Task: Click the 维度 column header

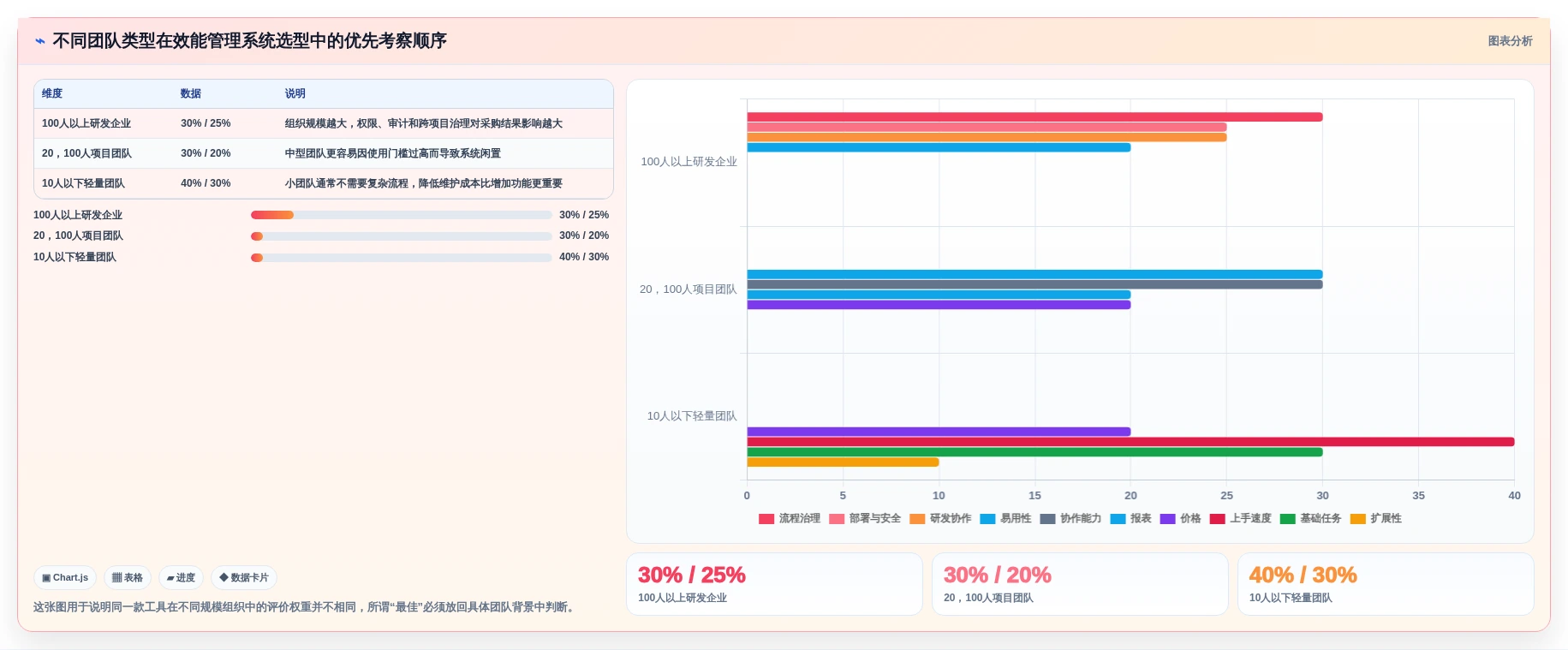Action: (52, 93)
